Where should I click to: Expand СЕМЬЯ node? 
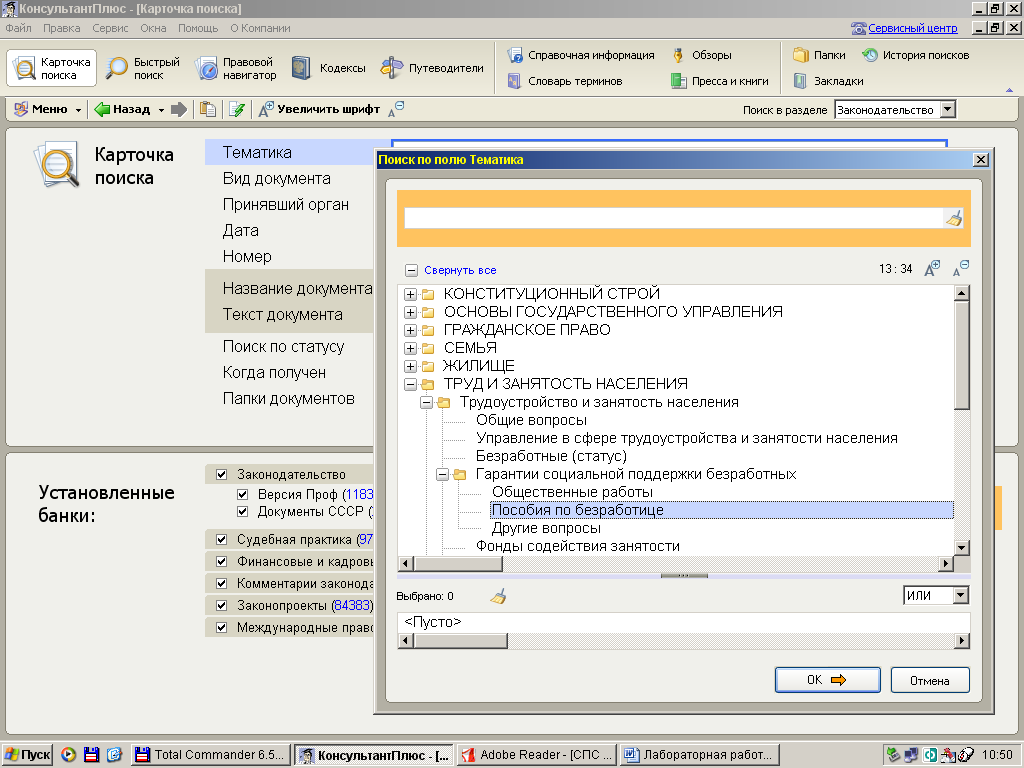(410, 348)
